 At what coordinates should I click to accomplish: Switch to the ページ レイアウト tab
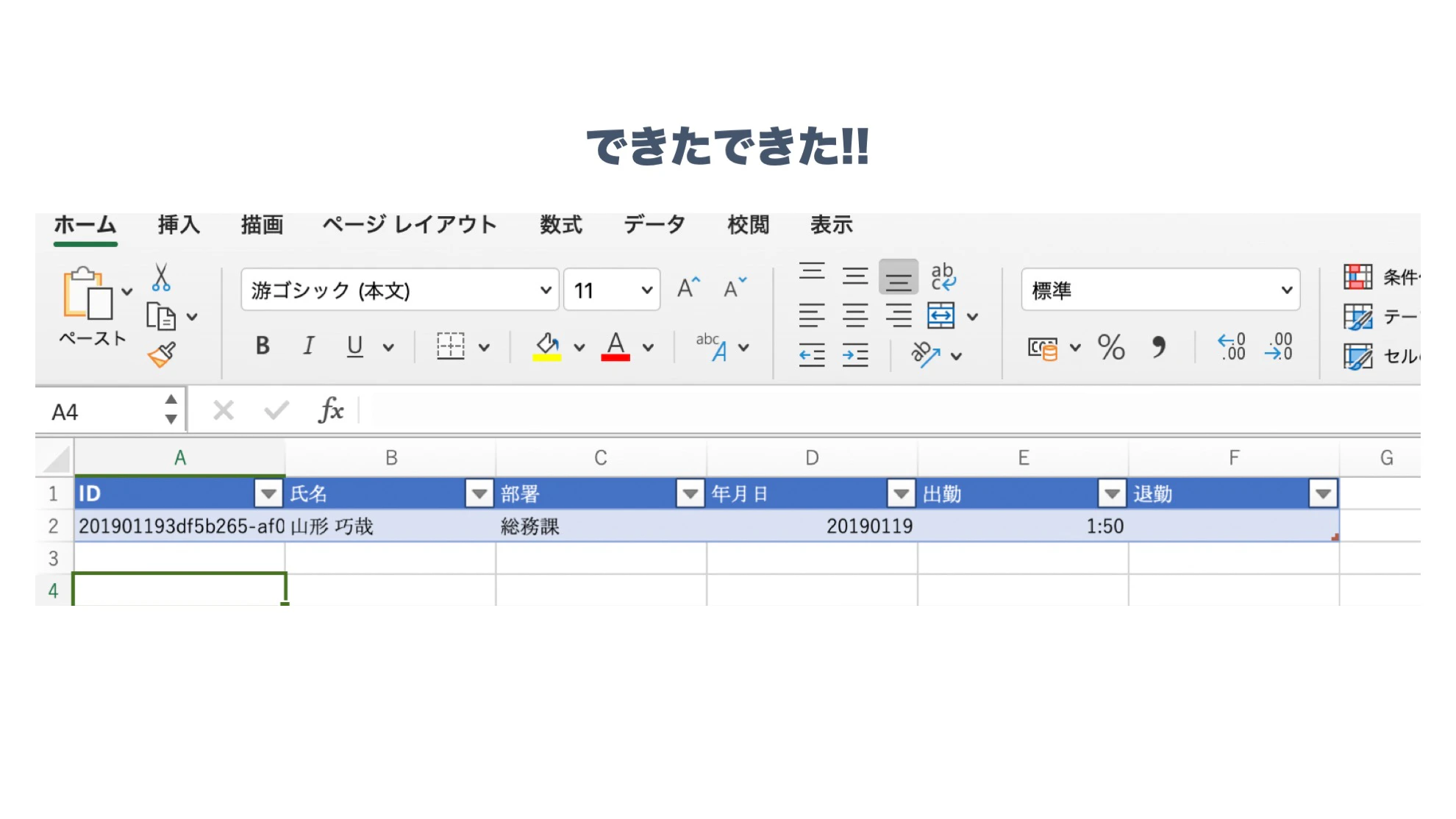coord(410,224)
